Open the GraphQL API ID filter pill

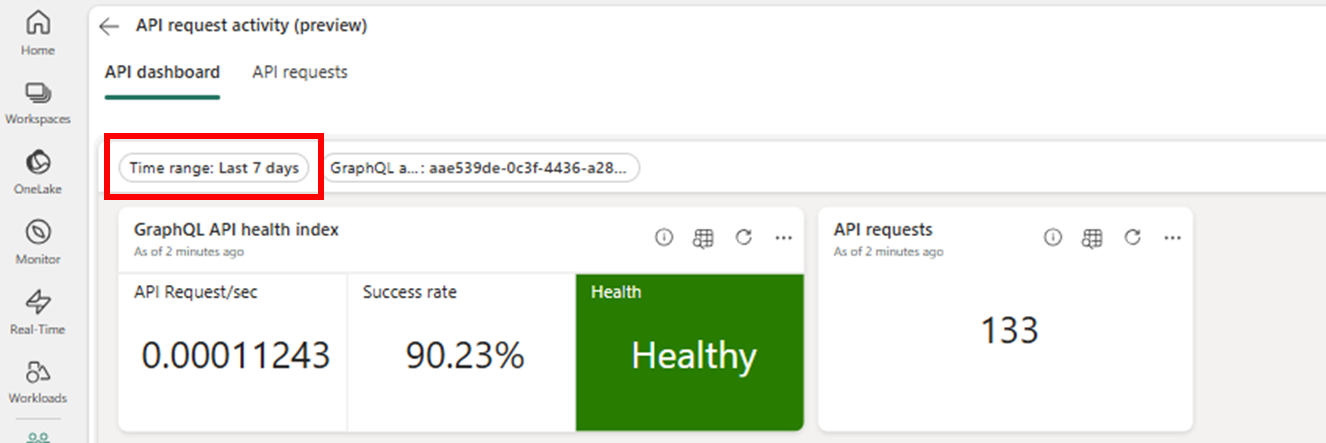[x=481, y=168]
